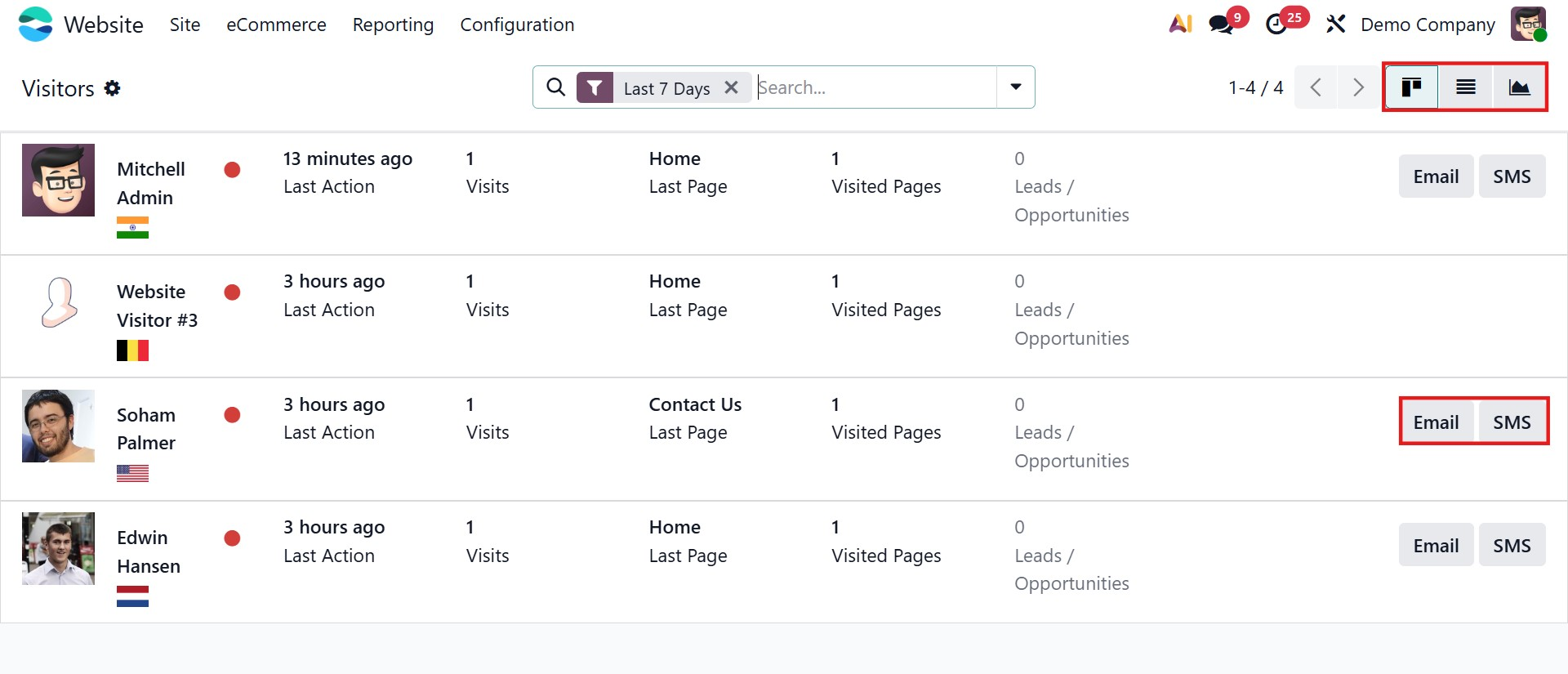1568x674 pixels.
Task: Click the Search input field
Action: [x=874, y=87]
